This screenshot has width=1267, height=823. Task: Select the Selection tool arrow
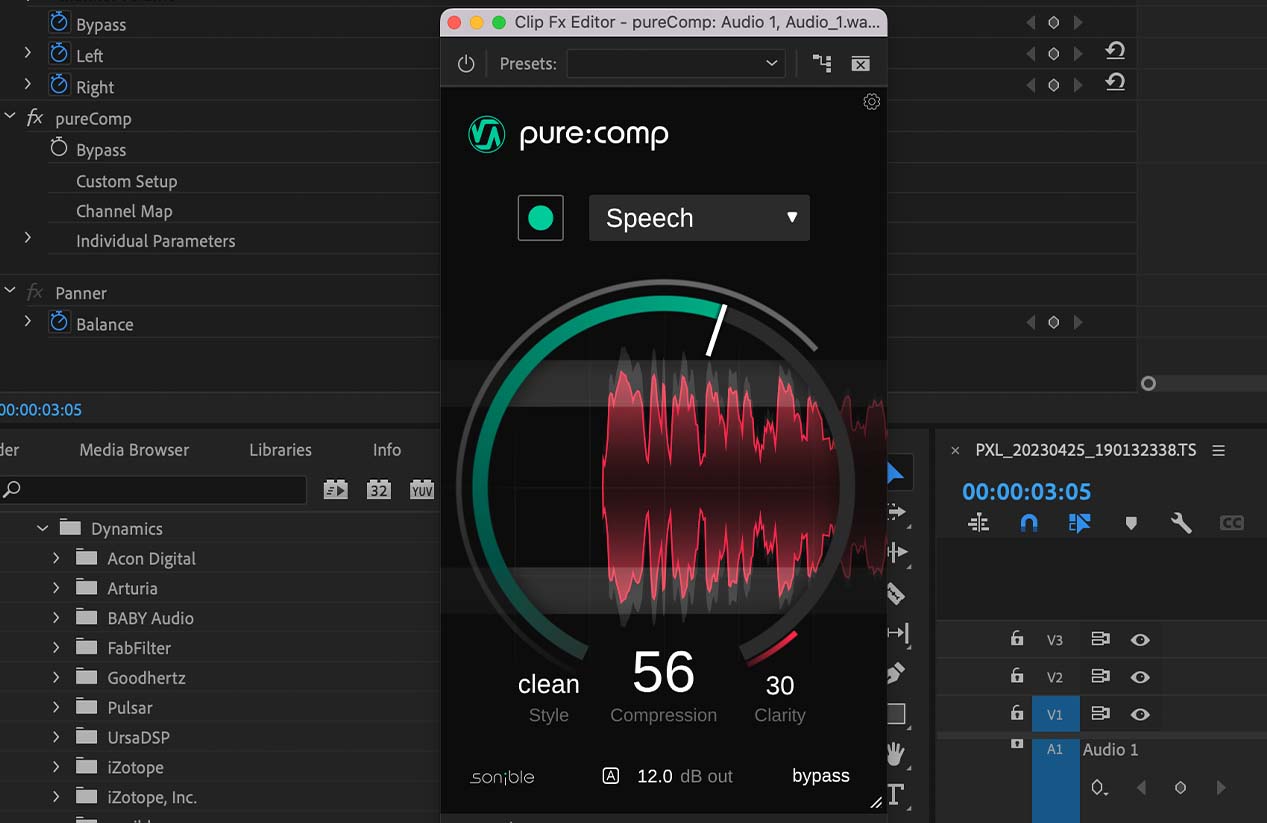[896, 473]
